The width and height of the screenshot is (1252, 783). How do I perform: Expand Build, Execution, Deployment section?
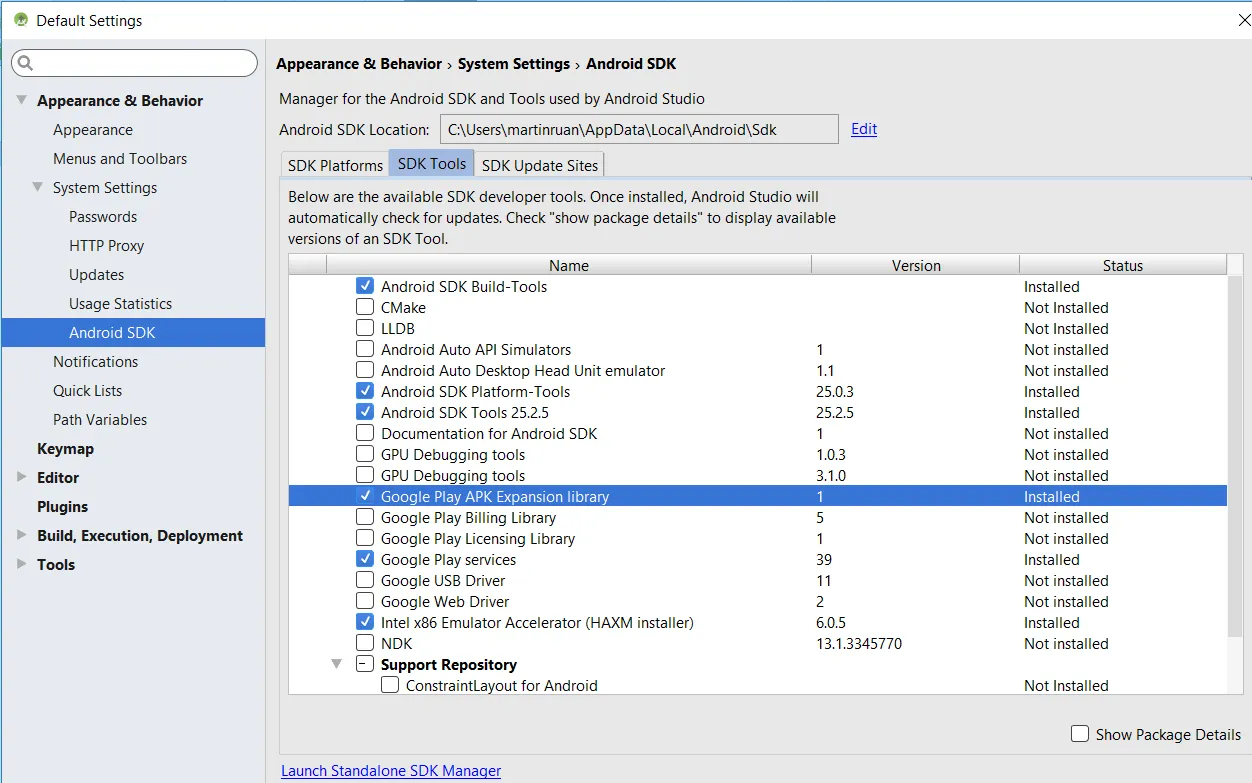22,535
